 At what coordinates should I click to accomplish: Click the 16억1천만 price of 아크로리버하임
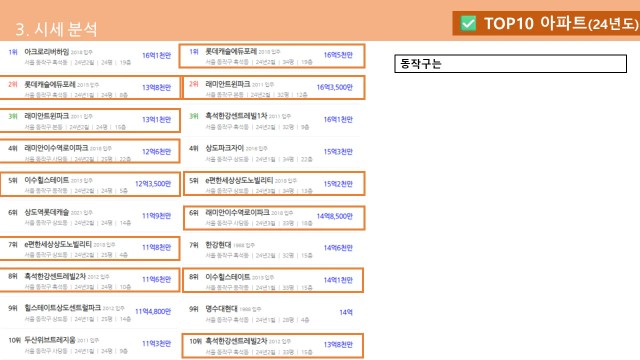[156, 56]
